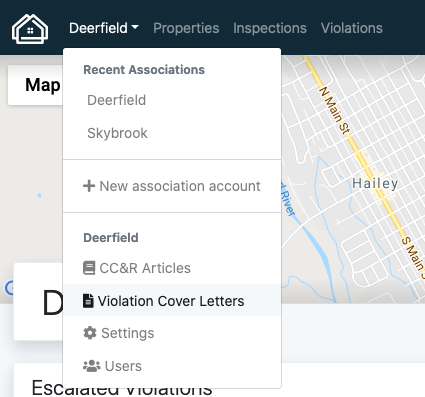
Task: Toggle the Deerfield dropdown caret
Action: coord(135,27)
